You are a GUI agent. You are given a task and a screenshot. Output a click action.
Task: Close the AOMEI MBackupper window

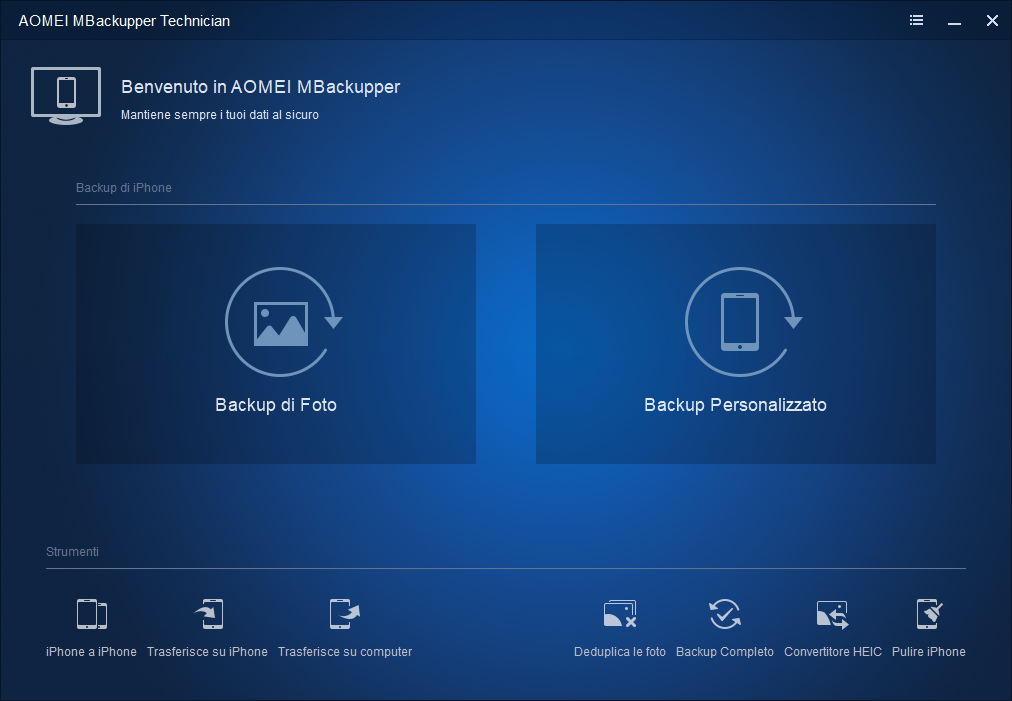click(993, 21)
